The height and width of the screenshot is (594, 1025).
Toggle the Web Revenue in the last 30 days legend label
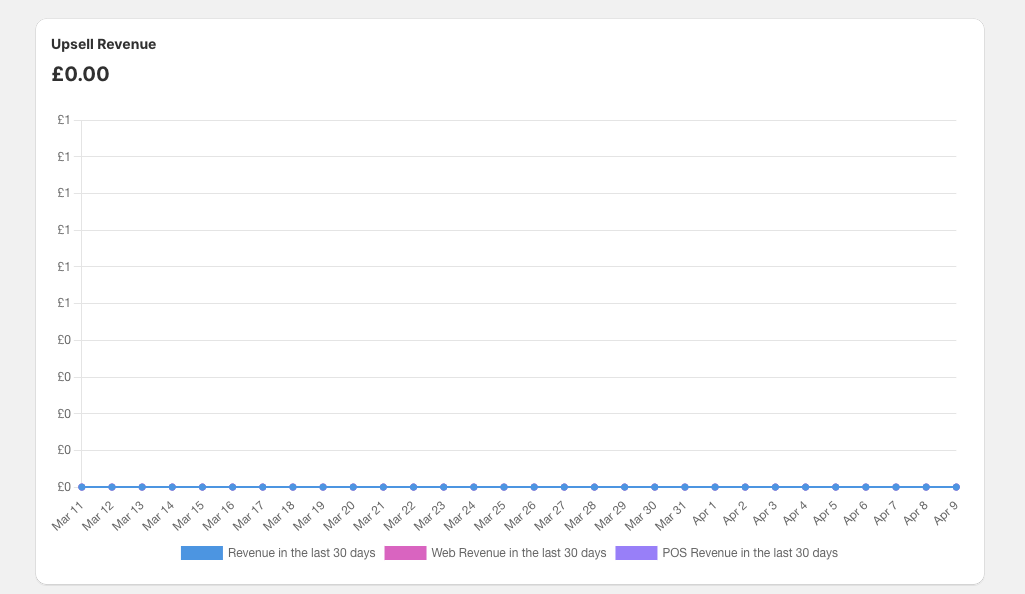point(518,553)
